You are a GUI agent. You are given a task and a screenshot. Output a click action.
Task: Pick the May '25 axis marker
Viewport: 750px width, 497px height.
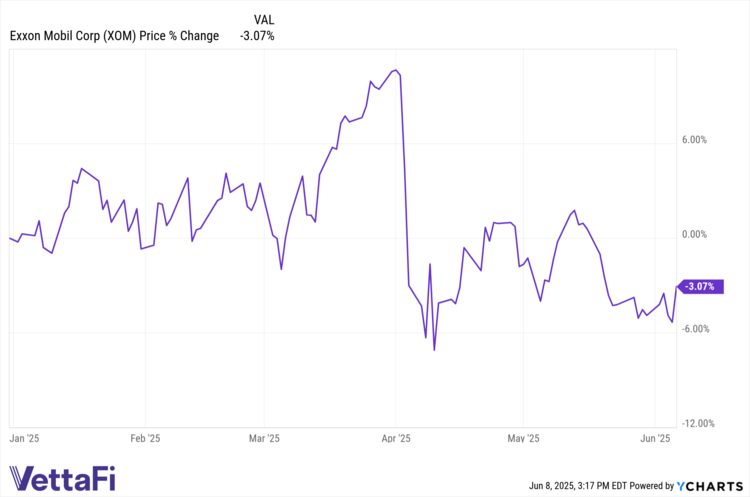coord(524,438)
